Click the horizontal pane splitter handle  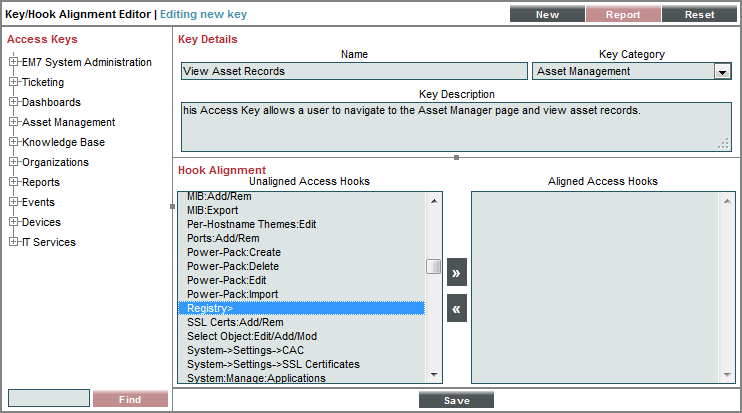pyautogui.click(x=456, y=158)
